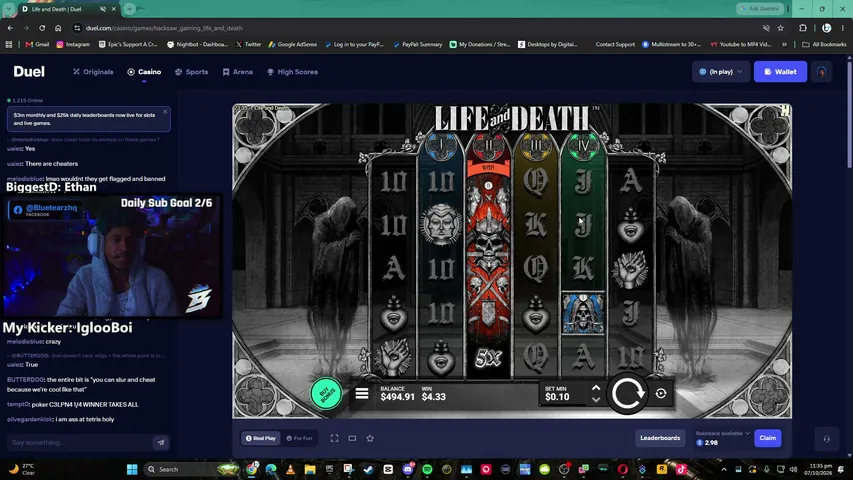Open the autoplay settings beside the spin button
853x480 pixels.
(x=661, y=393)
